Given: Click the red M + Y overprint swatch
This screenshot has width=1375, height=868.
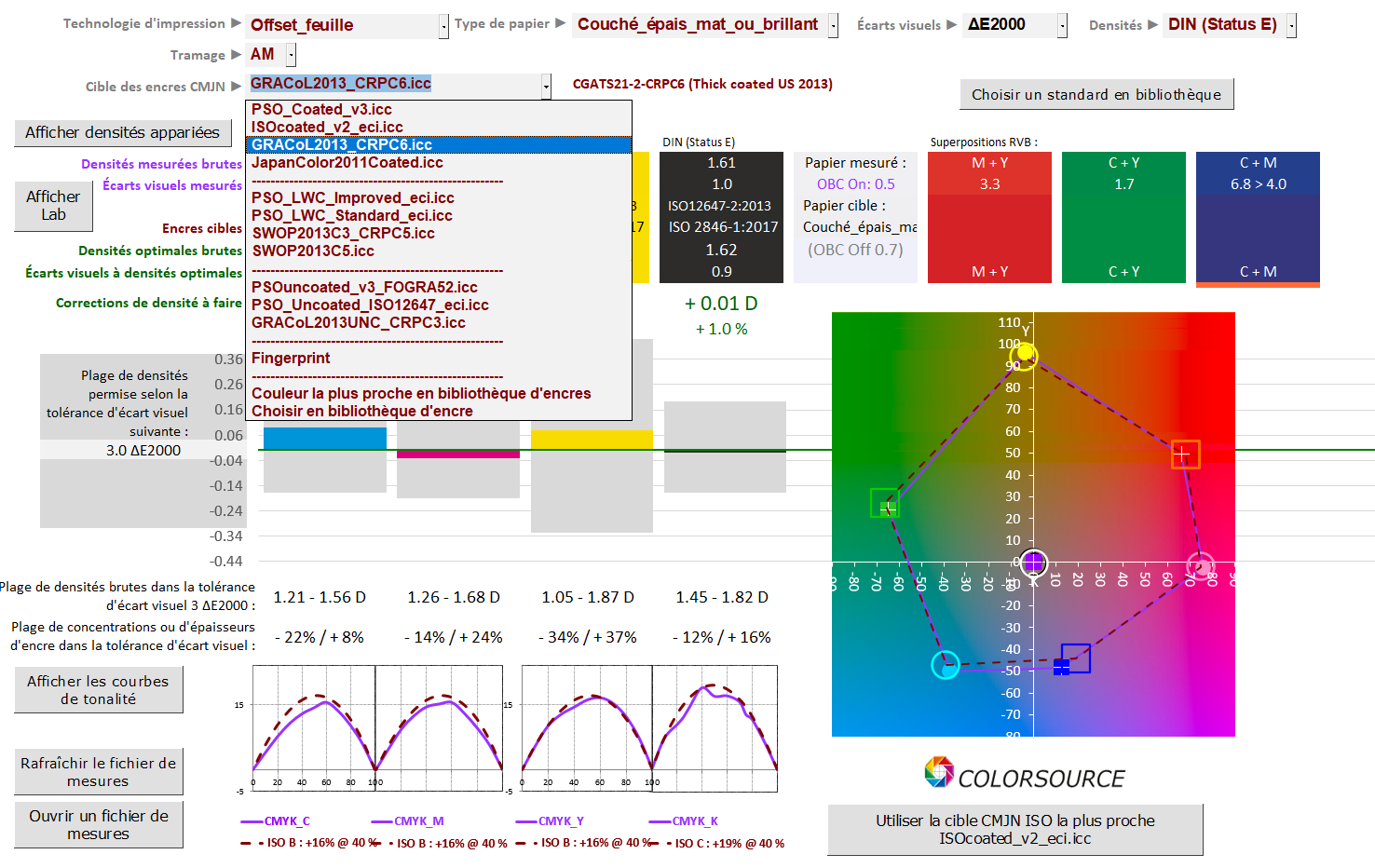Looking at the screenshot, I should point(989,217).
